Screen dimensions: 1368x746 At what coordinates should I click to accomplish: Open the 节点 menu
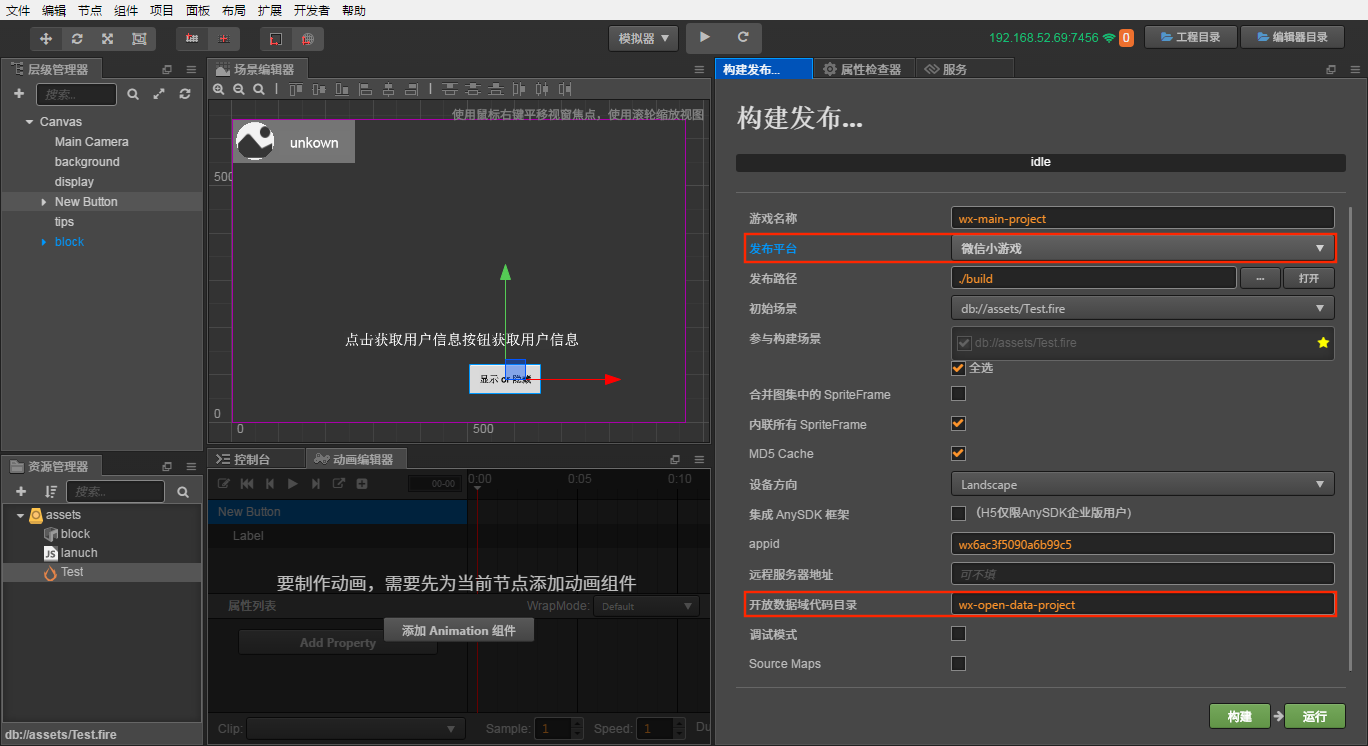(90, 10)
